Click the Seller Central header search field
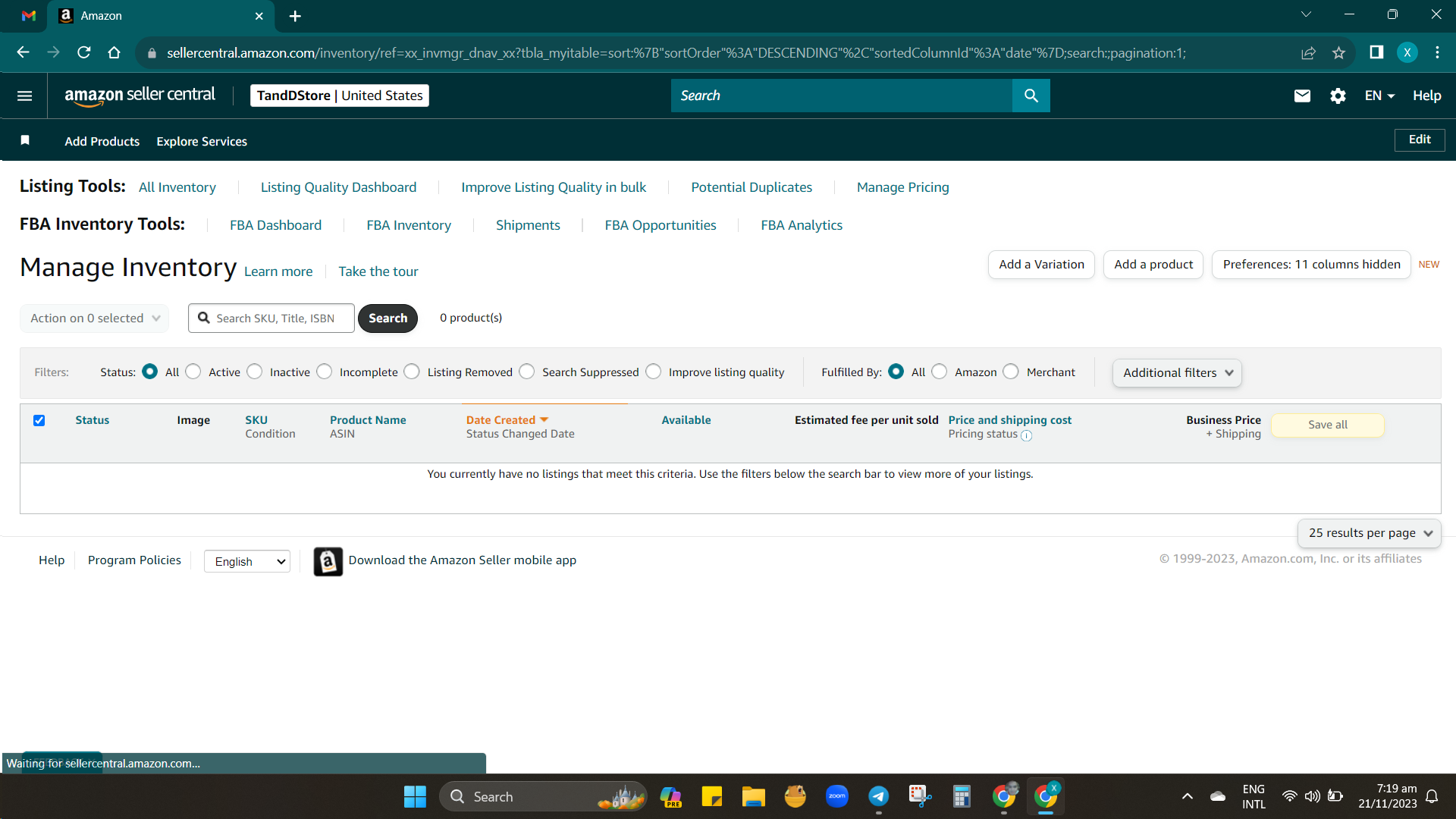1456x819 pixels. 842,96
